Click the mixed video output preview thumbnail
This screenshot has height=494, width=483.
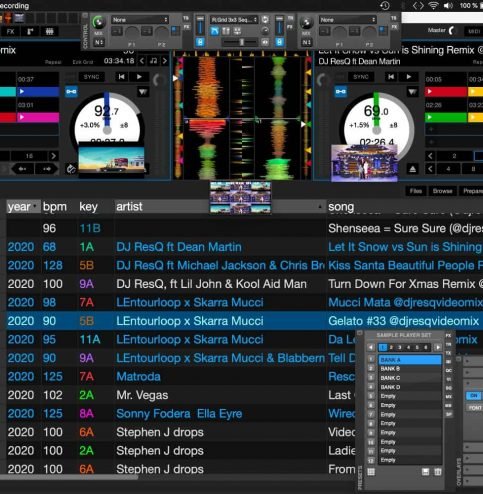[x=240, y=197]
